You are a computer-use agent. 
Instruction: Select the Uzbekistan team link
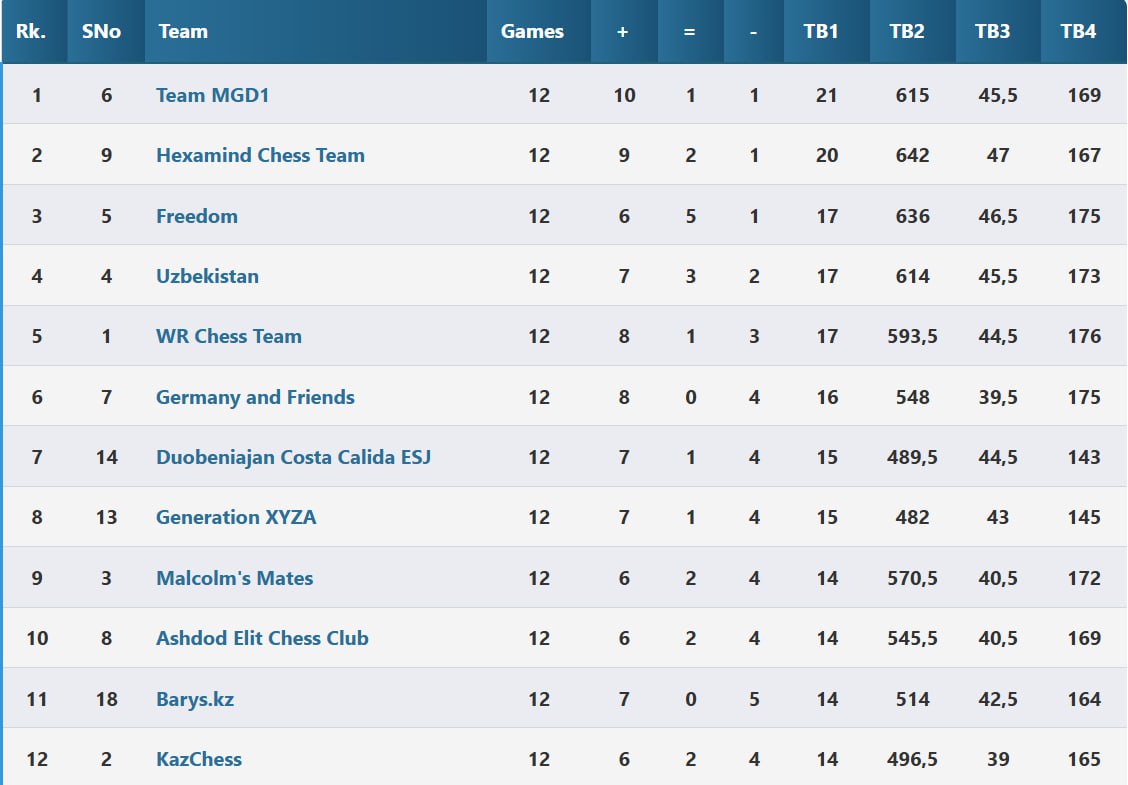click(x=207, y=276)
